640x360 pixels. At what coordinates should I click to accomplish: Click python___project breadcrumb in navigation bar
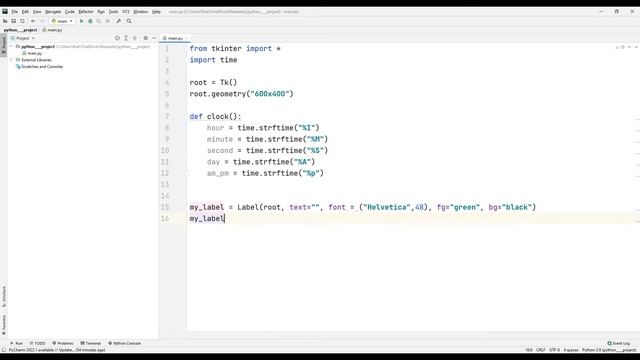coord(20,30)
